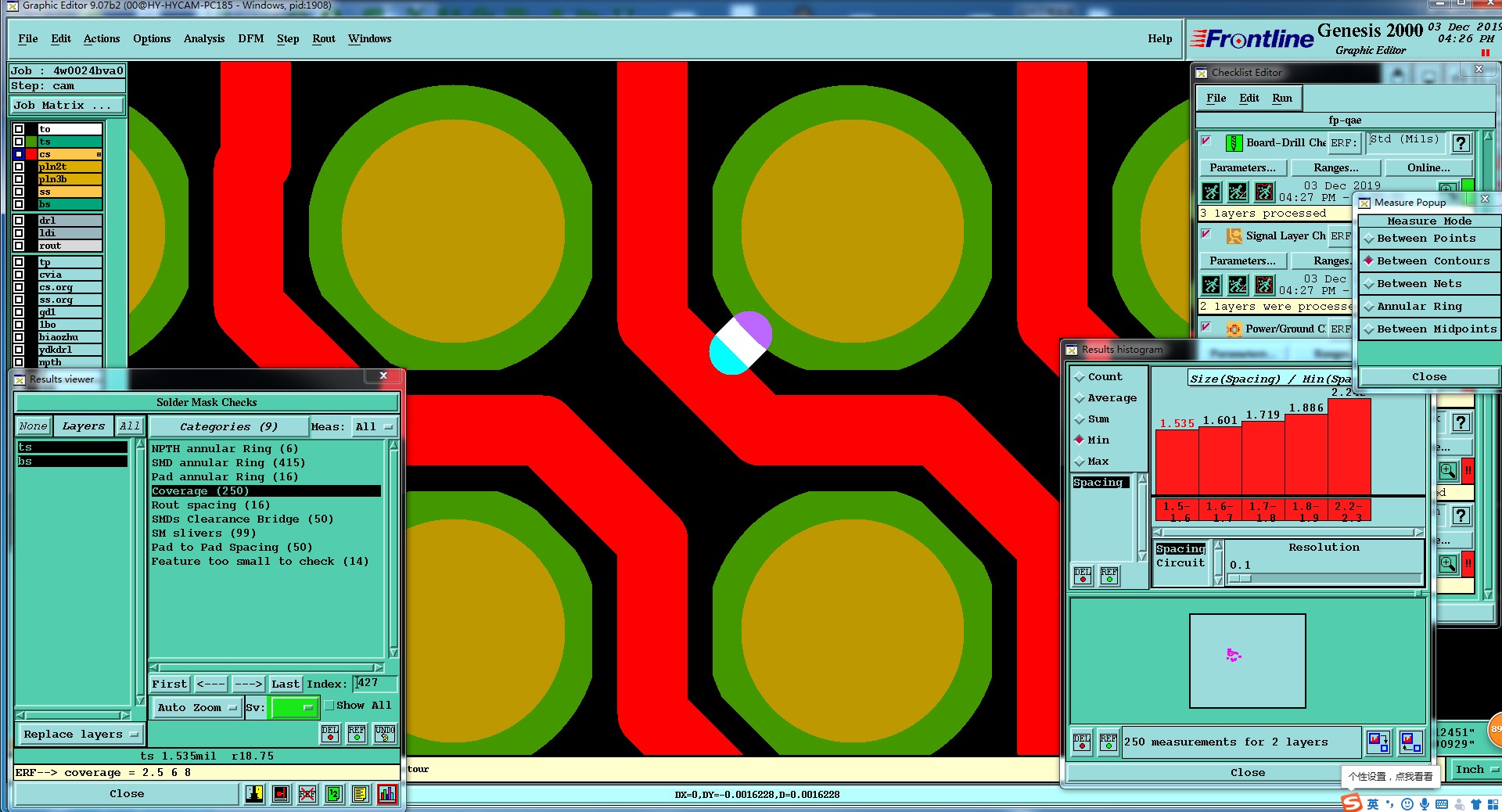Select the Average option in Results histogram

click(1105, 398)
